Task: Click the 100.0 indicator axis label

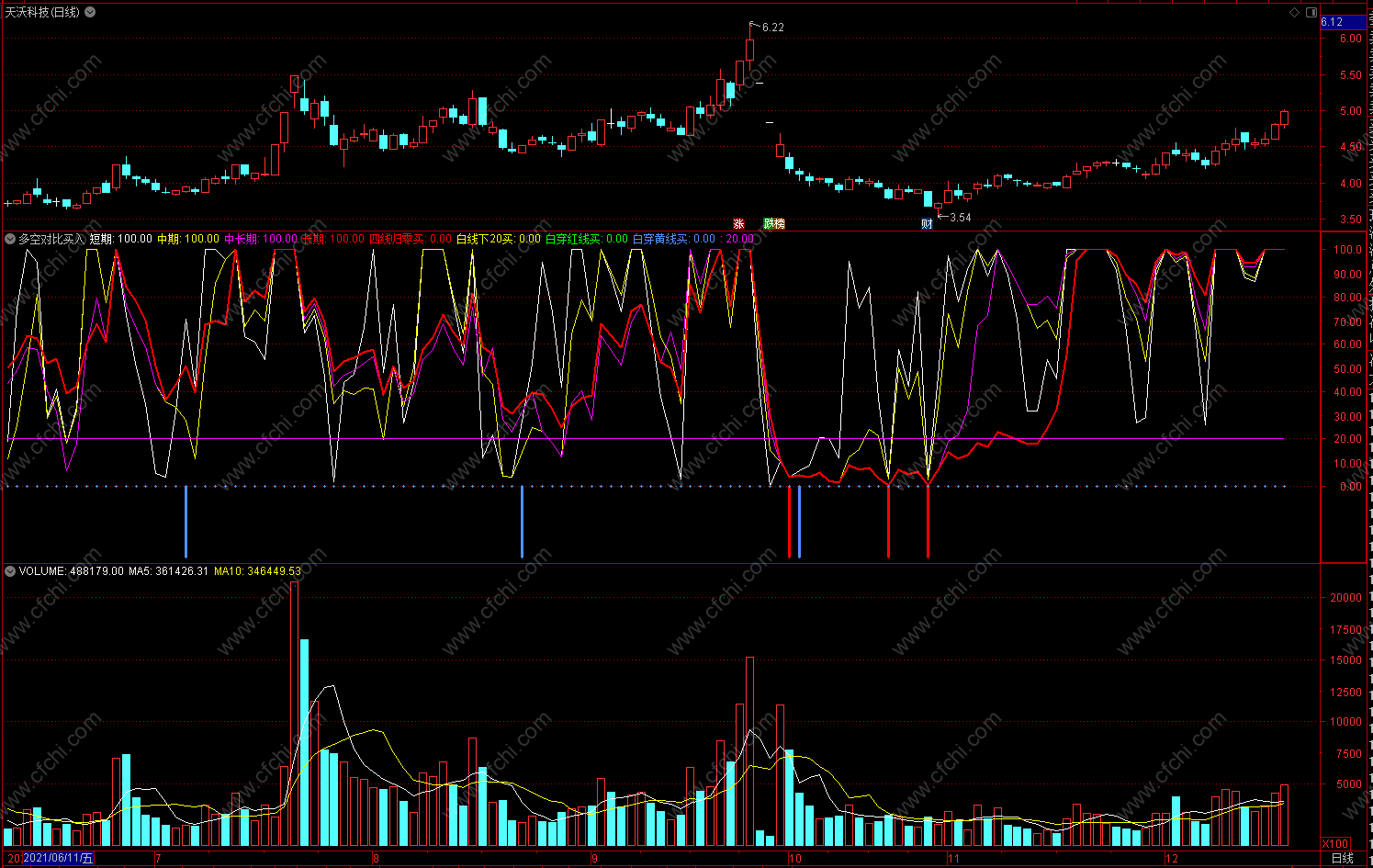Action: (1347, 250)
